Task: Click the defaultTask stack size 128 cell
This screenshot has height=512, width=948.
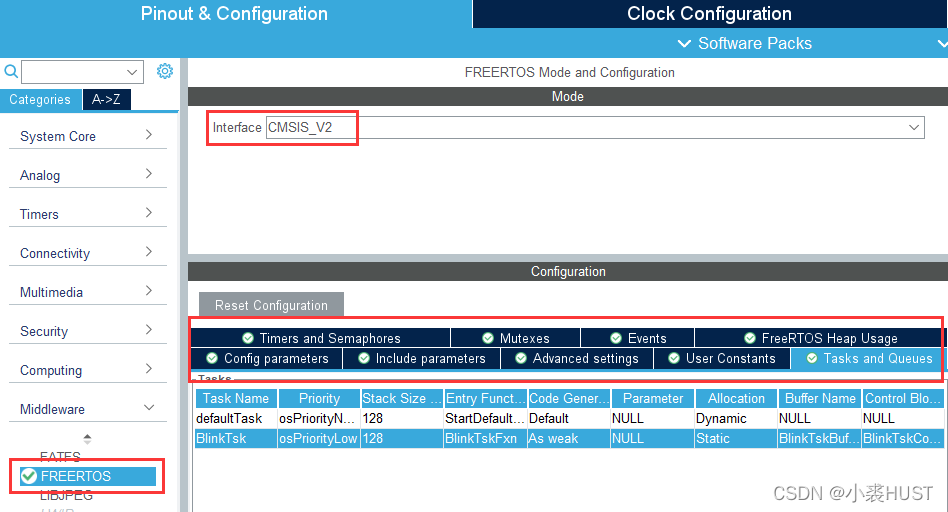Action: click(402, 418)
